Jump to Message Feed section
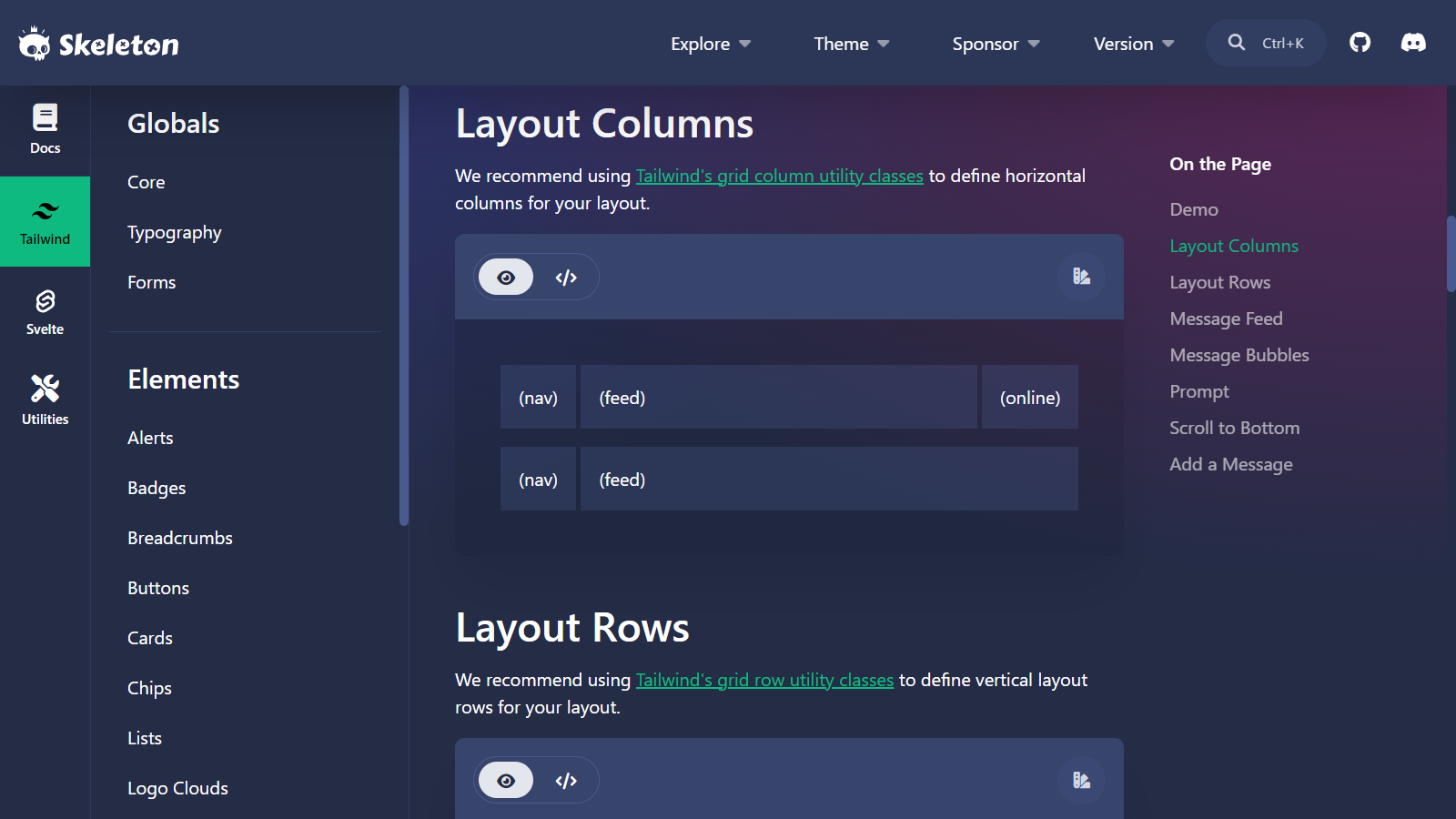1456x819 pixels. click(x=1227, y=318)
